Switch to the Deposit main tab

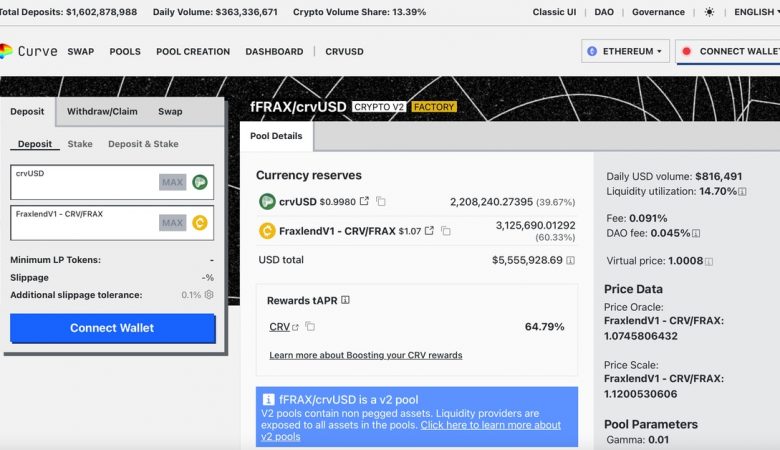[x=27, y=111]
